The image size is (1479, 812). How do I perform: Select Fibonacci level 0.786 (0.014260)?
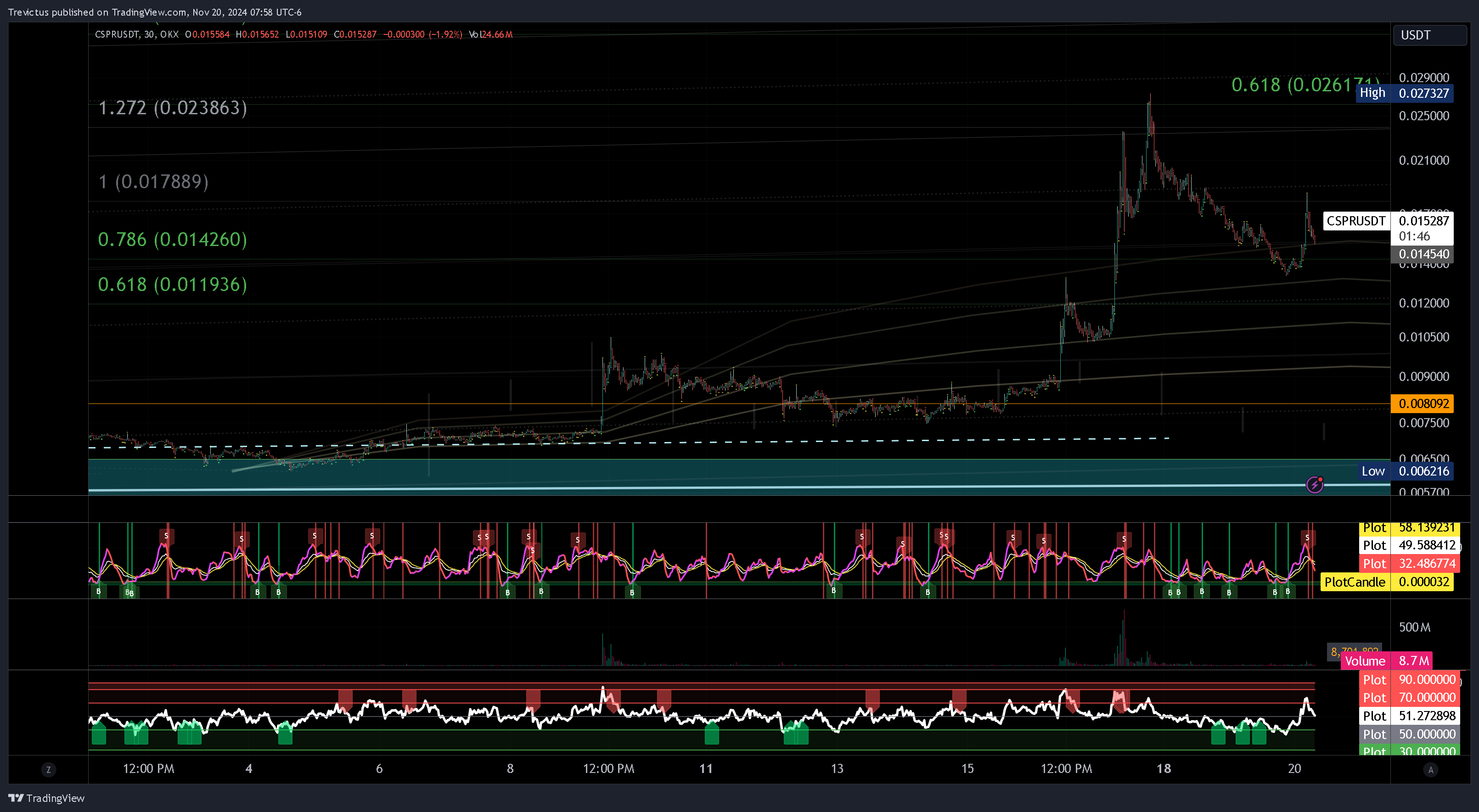pyautogui.click(x=173, y=239)
